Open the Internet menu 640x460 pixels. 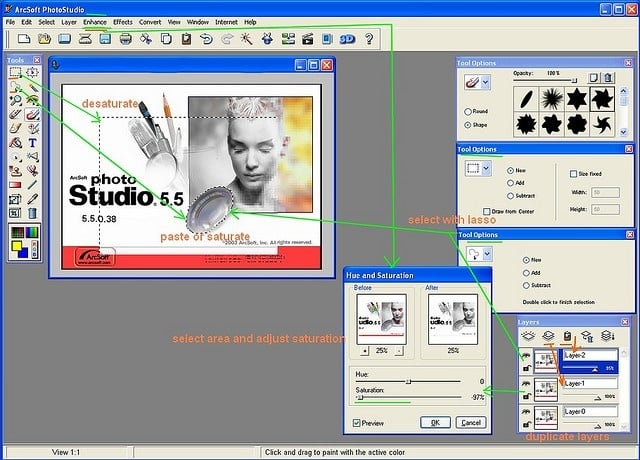coord(226,22)
